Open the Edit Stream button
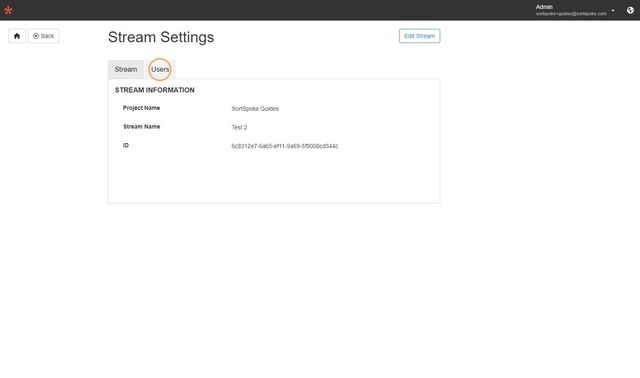The height and width of the screenshot is (378, 640). (x=419, y=36)
